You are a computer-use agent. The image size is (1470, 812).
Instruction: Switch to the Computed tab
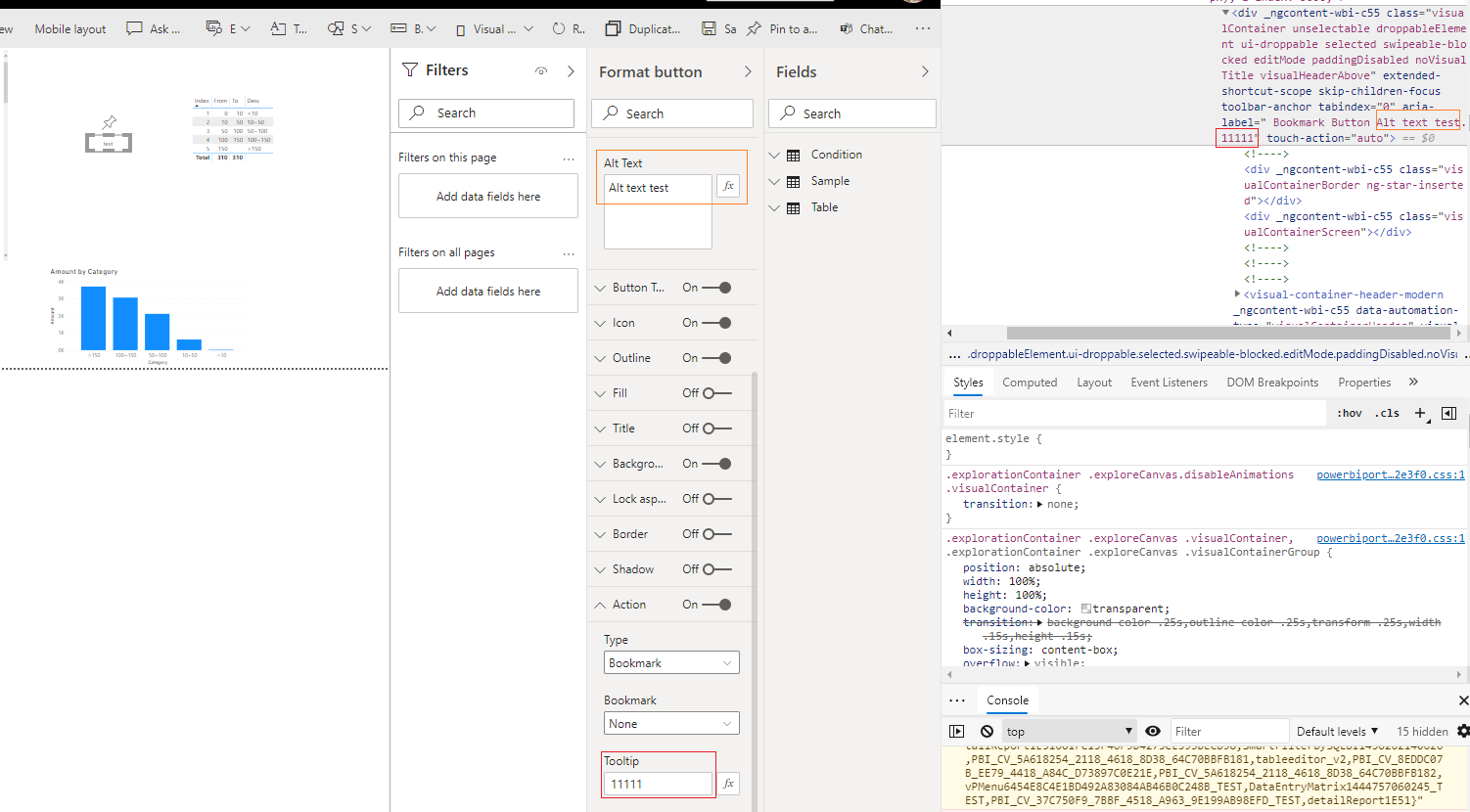[x=1030, y=383]
